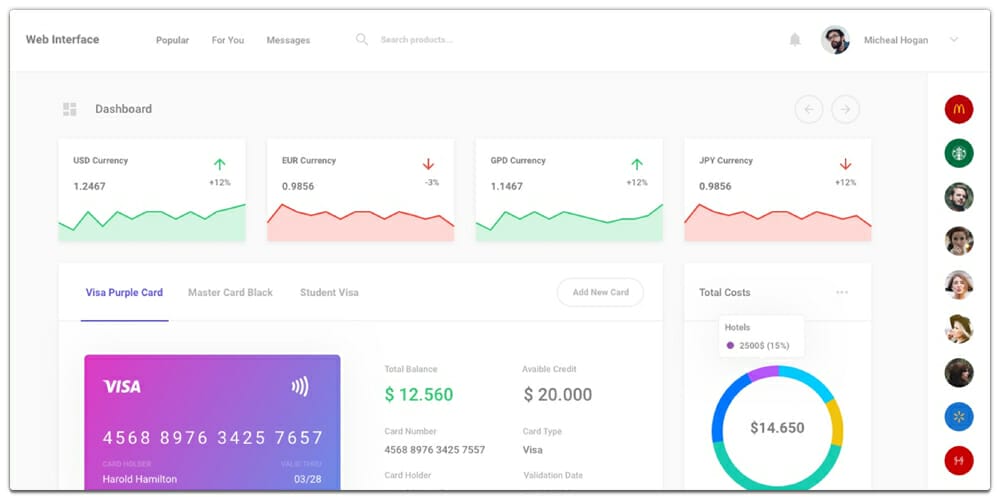Click the Micheal Hogan username
Viewport: 1000px width, 500px height.
pos(896,40)
